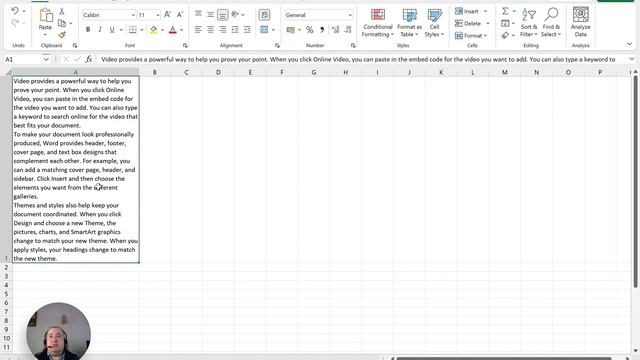Click Increase Decimal icon
The width and height of the screenshot is (640, 360).
click(x=336, y=29)
